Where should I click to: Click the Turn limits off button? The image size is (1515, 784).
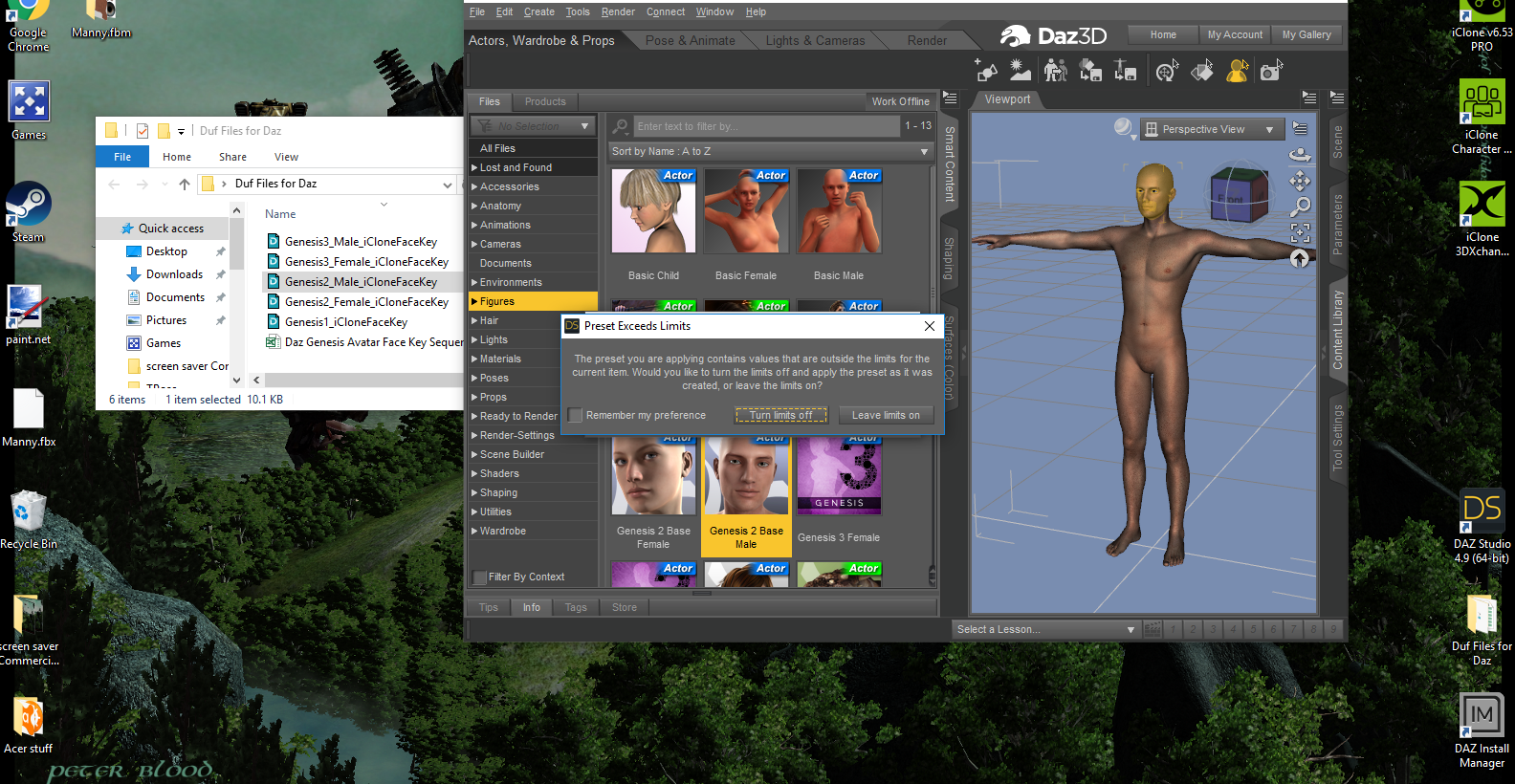tap(781, 415)
